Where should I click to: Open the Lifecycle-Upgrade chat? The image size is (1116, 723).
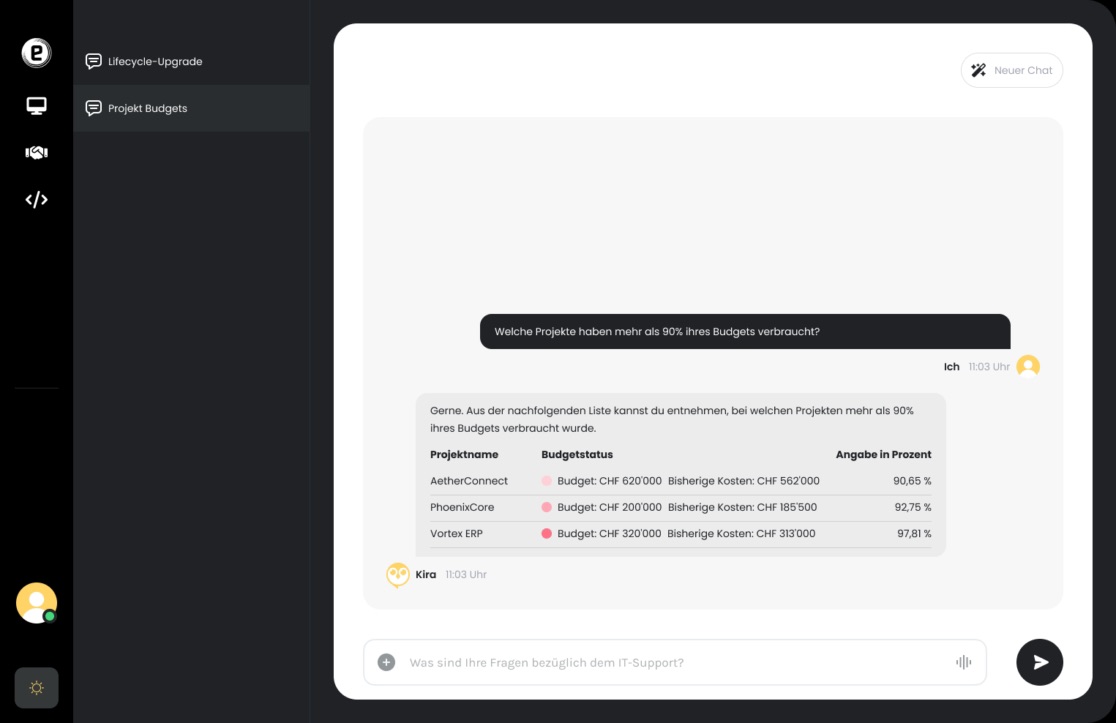pyautogui.click(x=191, y=61)
